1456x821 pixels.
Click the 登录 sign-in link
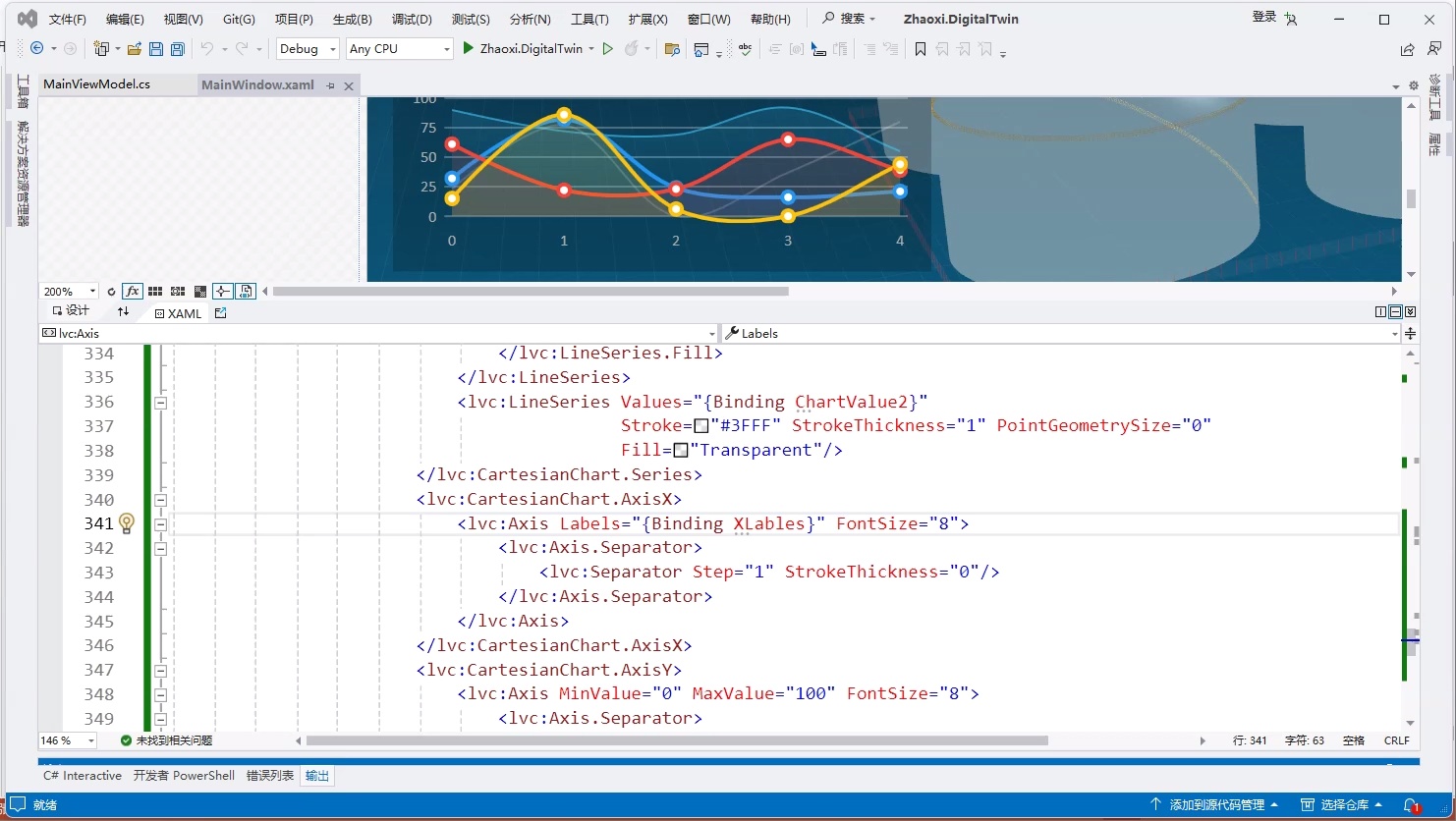click(x=1264, y=17)
